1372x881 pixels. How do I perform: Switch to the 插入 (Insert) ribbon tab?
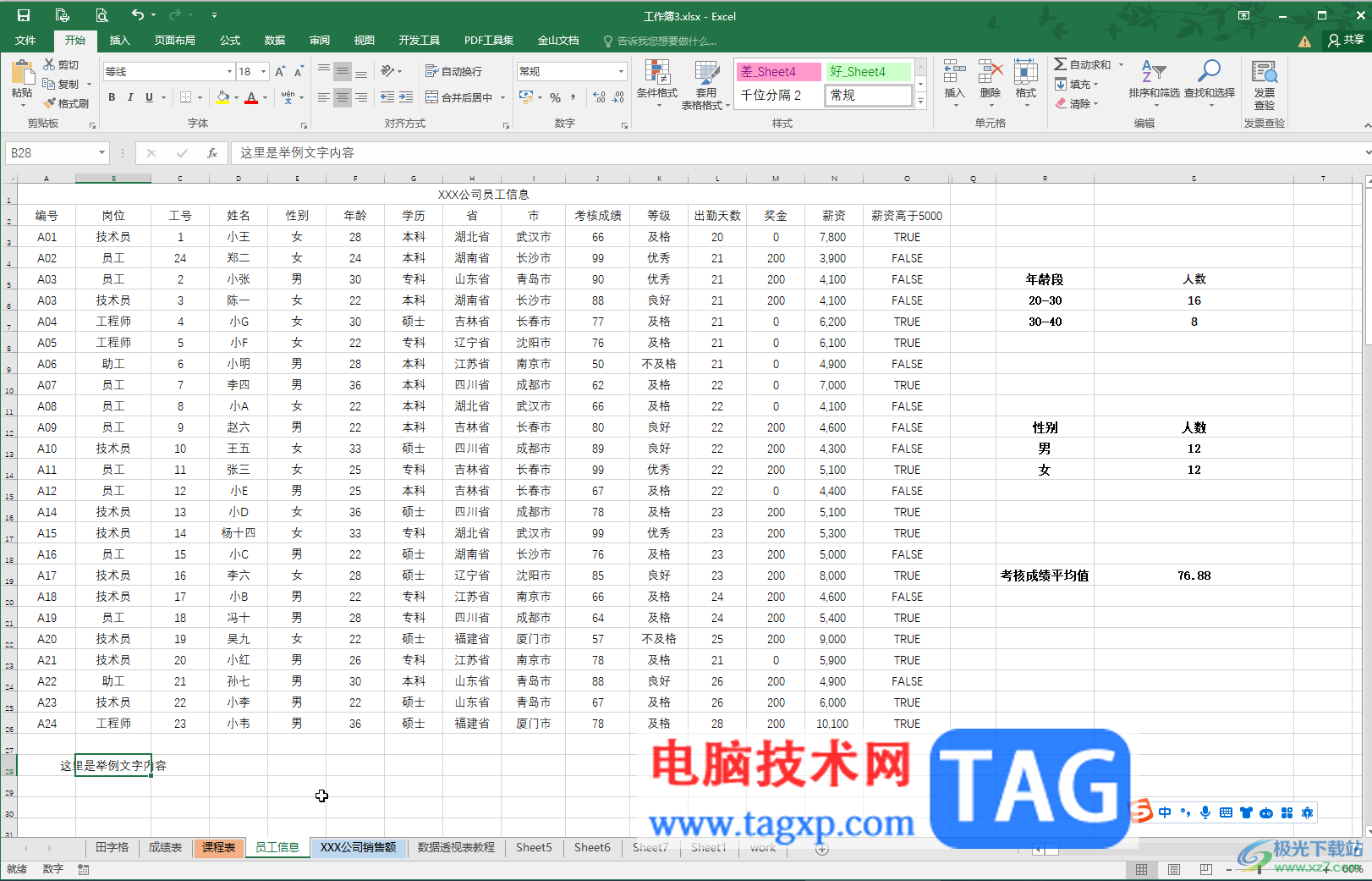point(120,40)
